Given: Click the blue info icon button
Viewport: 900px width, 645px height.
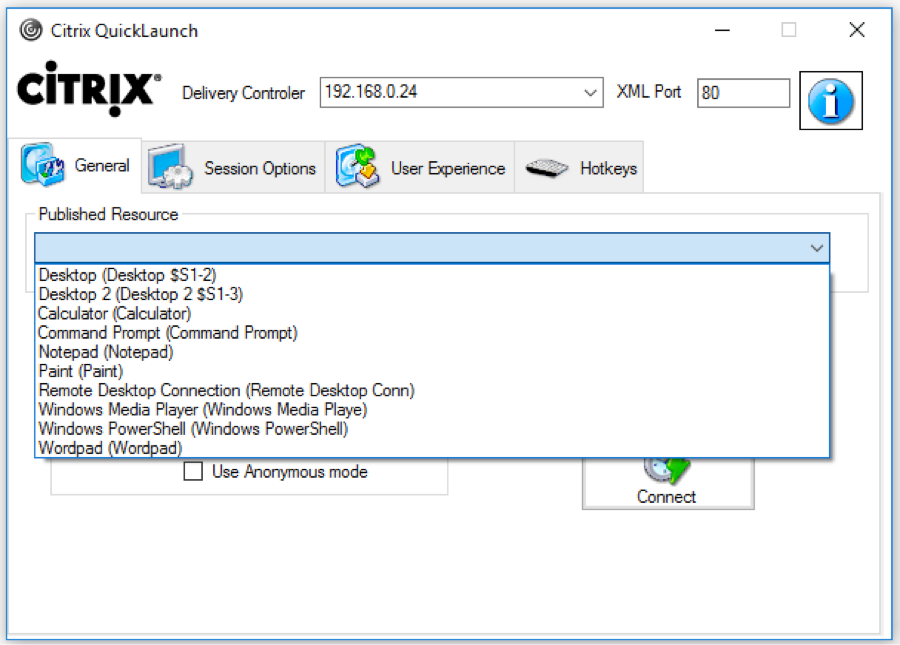Looking at the screenshot, I should pos(831,100).
